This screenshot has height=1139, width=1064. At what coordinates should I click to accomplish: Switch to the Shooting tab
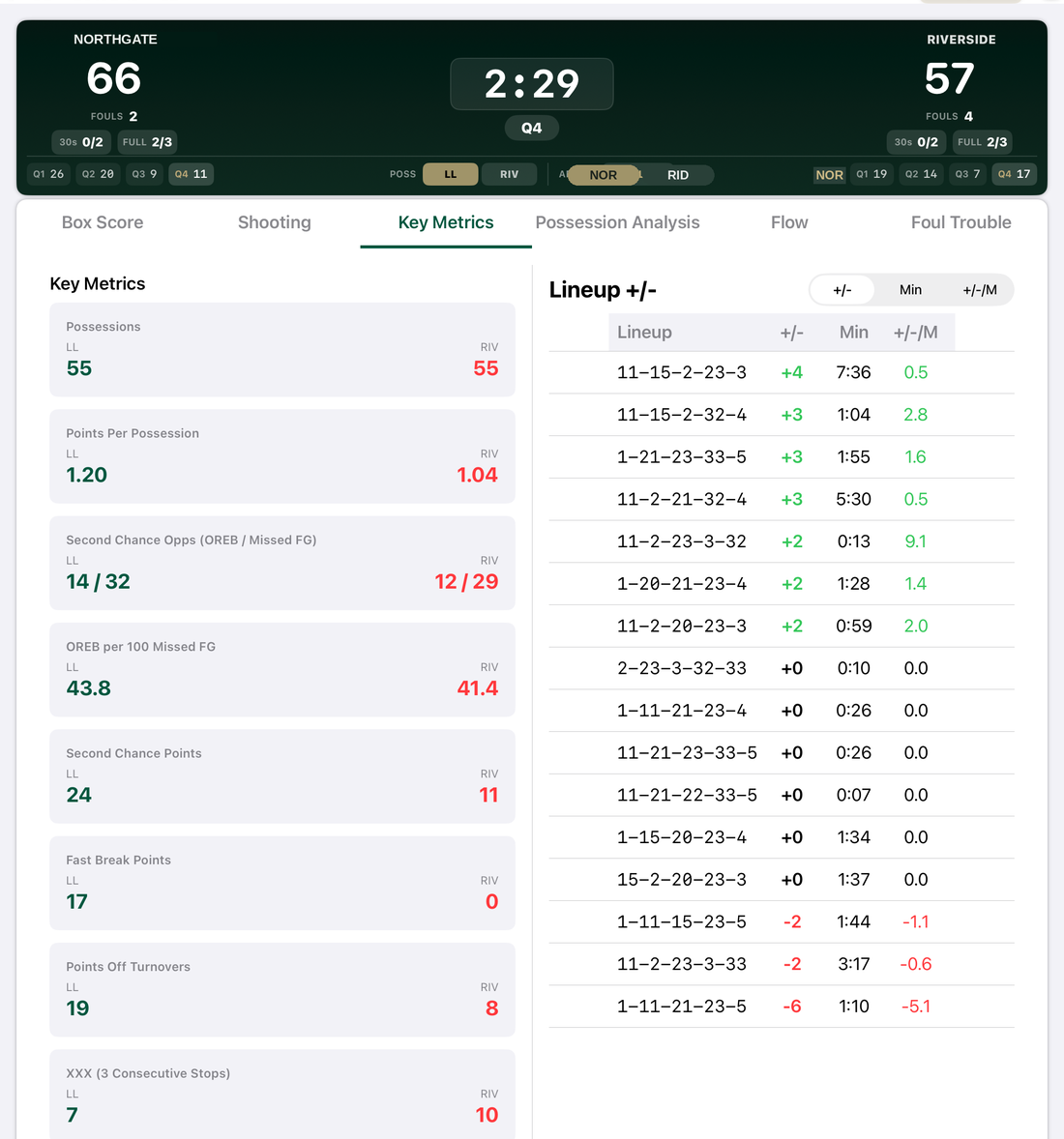click(x=274, y=222)
